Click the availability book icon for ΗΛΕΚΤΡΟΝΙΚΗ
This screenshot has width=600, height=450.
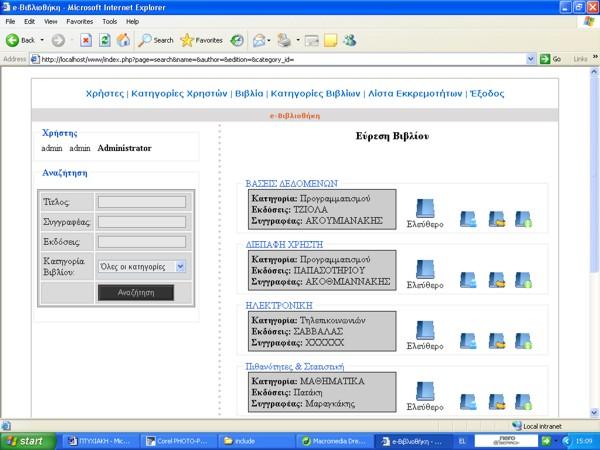pos(425,331)
